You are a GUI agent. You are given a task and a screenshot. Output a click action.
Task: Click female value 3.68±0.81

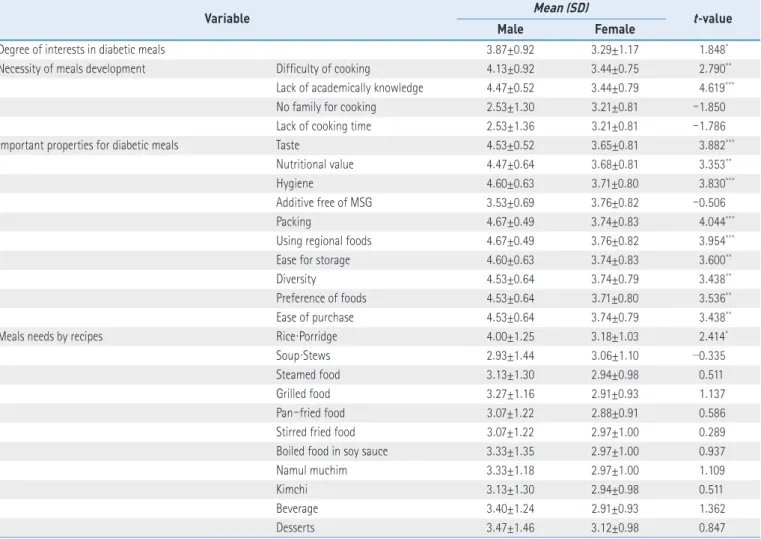[614, 164]
